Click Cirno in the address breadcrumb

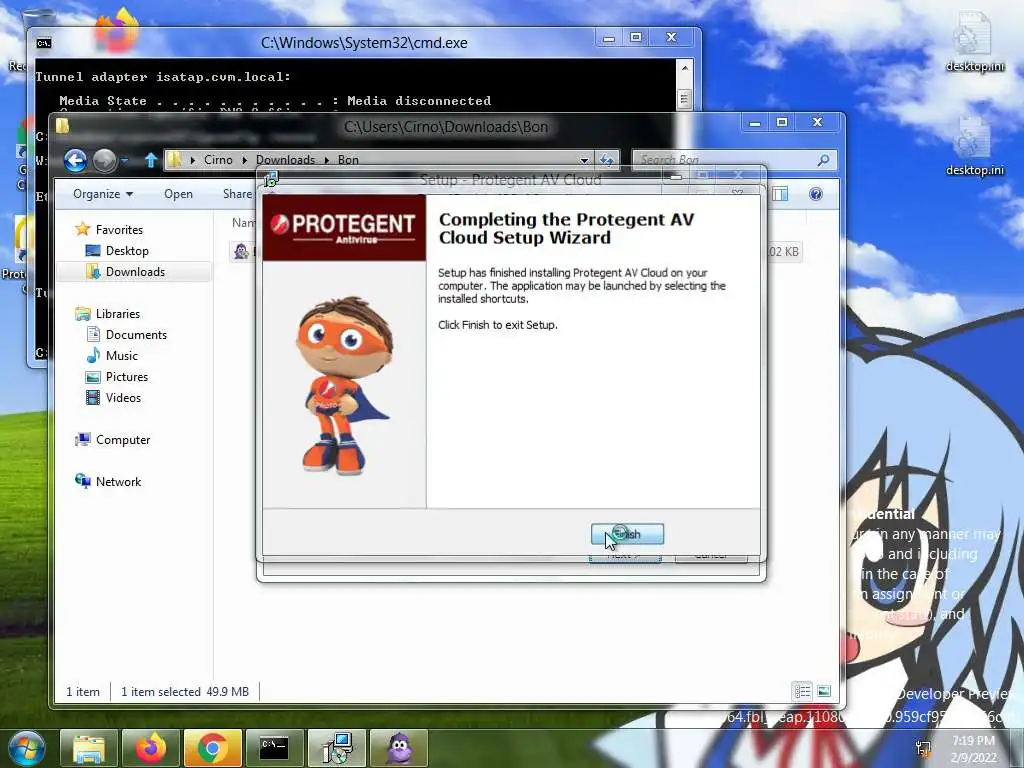click(x=218, y=160)
